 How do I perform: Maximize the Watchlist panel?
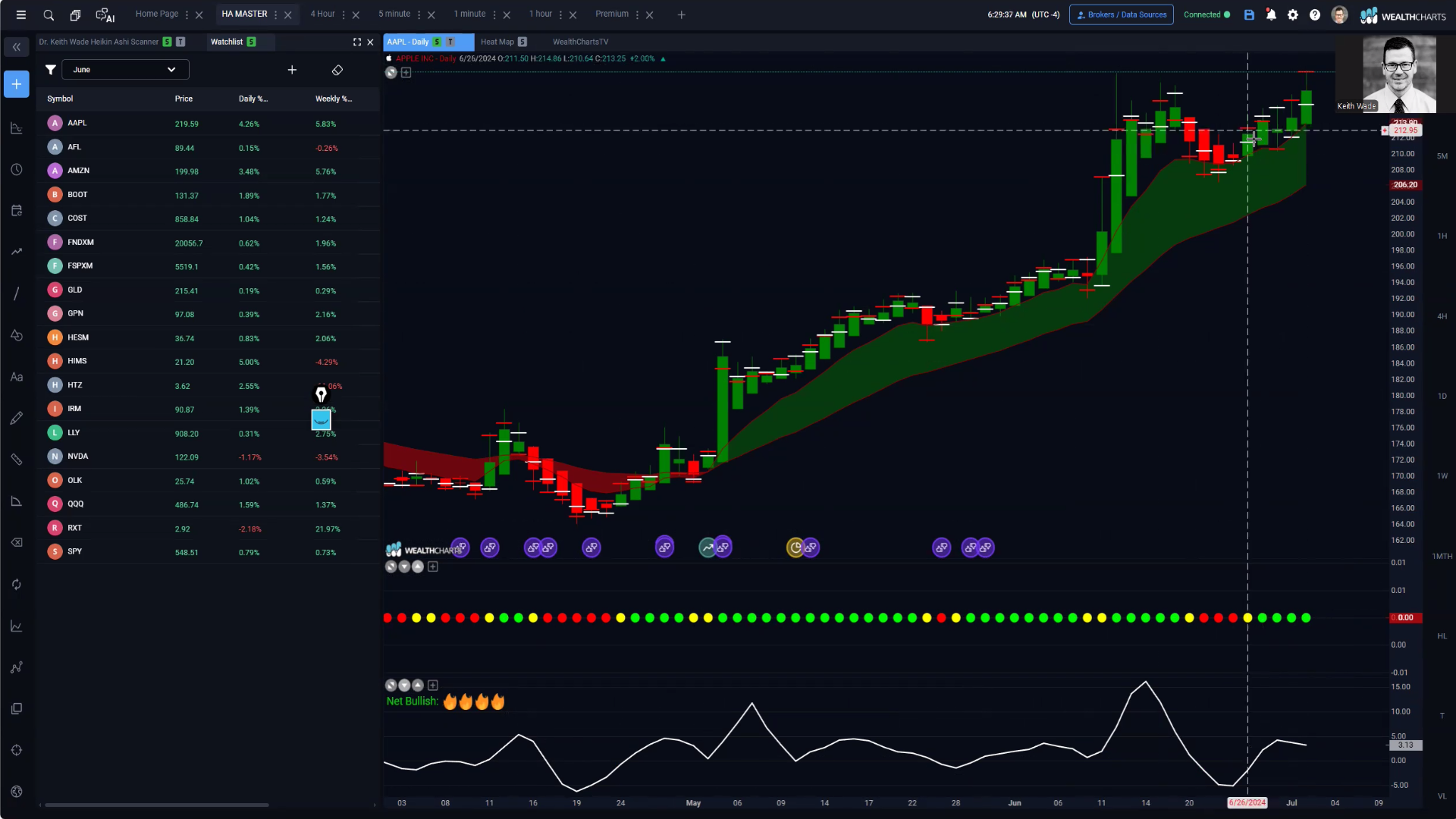coord(356,42)
